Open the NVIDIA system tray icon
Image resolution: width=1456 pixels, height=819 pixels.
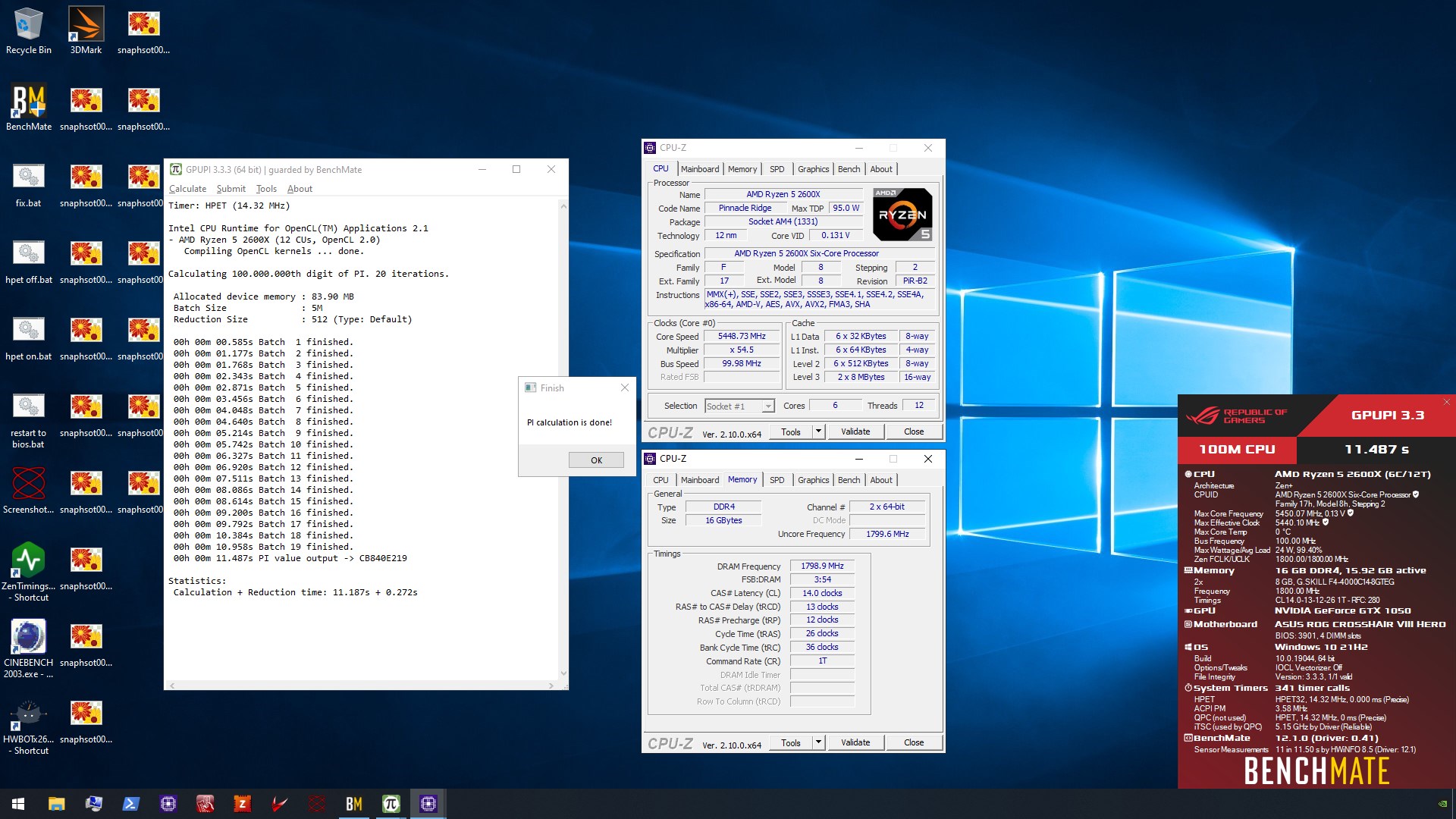(1442, 804)
